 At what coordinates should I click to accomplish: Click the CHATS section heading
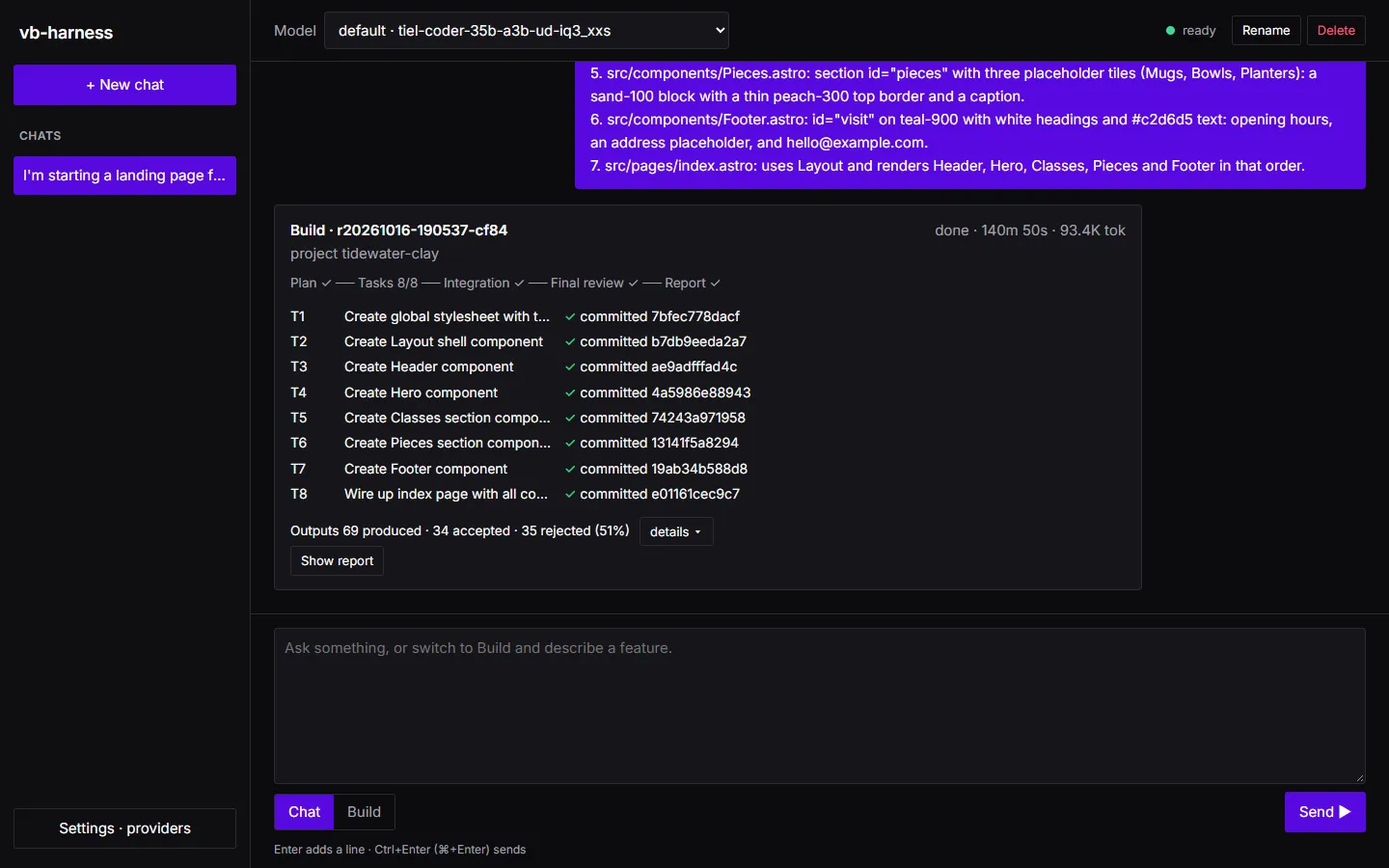[x=40, y=136]
